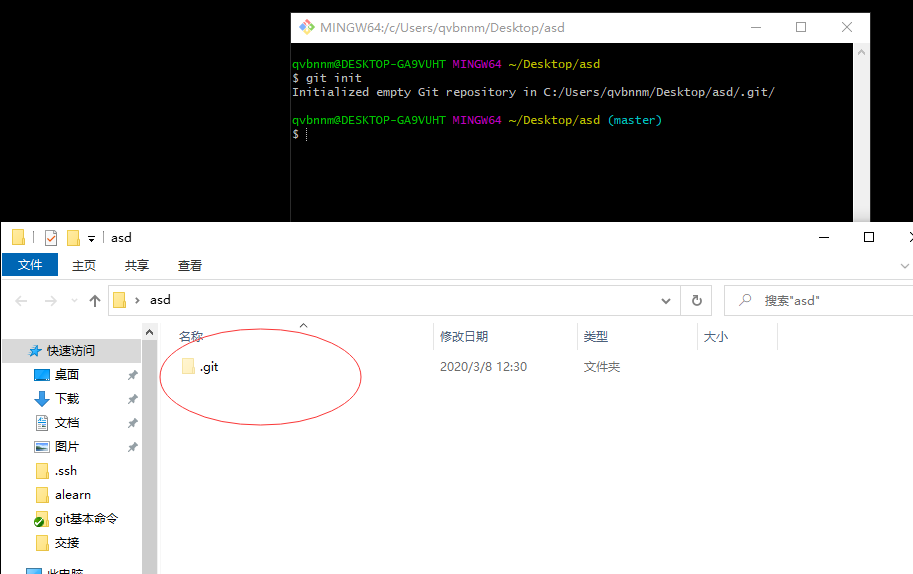Click the pin icon next to 文档
This screenshot has width=913, height=574.
[x=133, y=423]
